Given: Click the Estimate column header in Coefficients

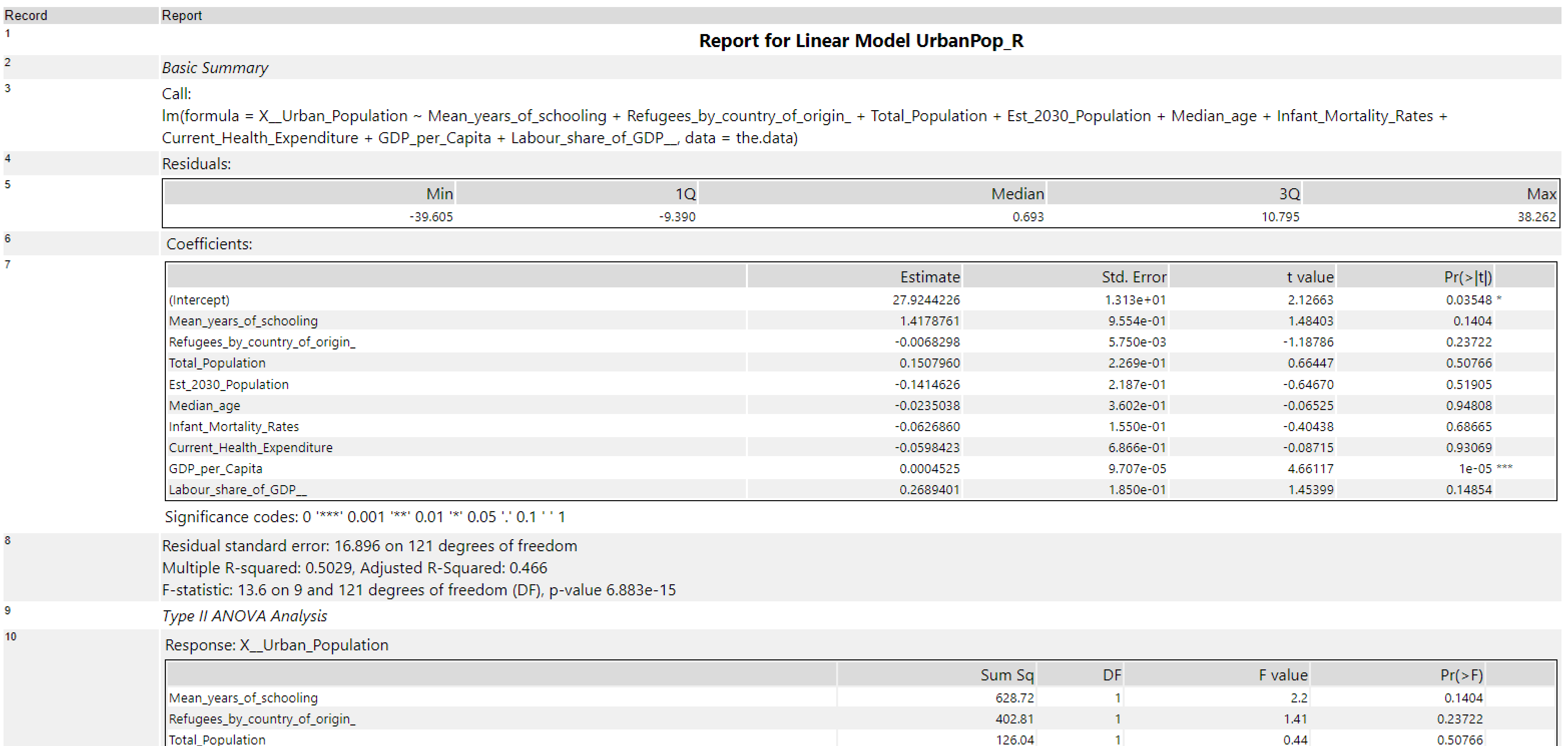Looking at the screenshot, I should pyautogui.click(x=929, y=277).
